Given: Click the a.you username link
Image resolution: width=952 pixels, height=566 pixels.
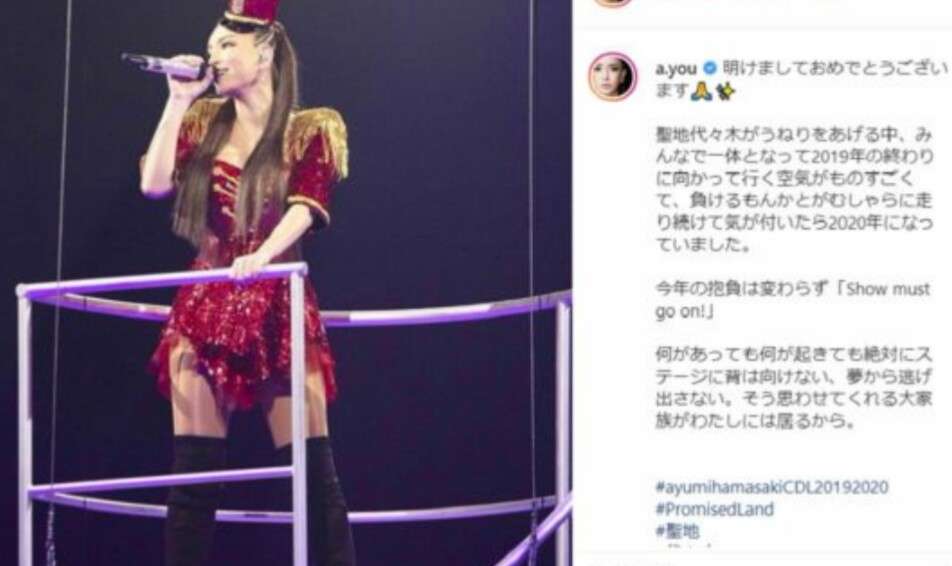Looking at the screenshot, I should [676, 69].
